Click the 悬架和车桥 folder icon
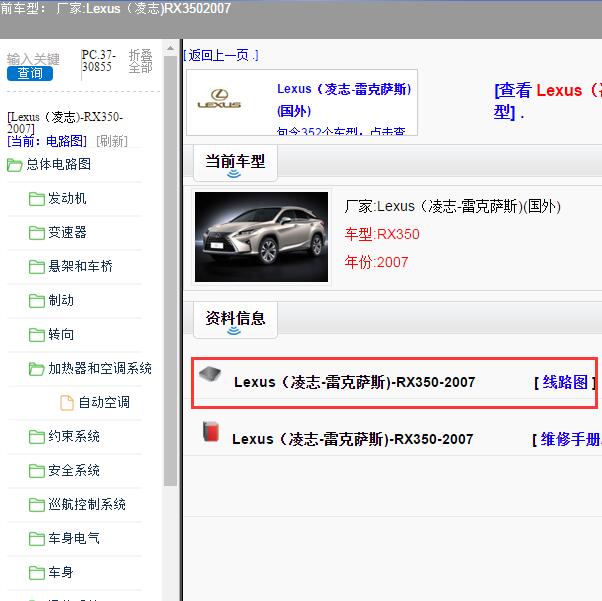This screenshot has width=602, height=601. pos(37,267)
